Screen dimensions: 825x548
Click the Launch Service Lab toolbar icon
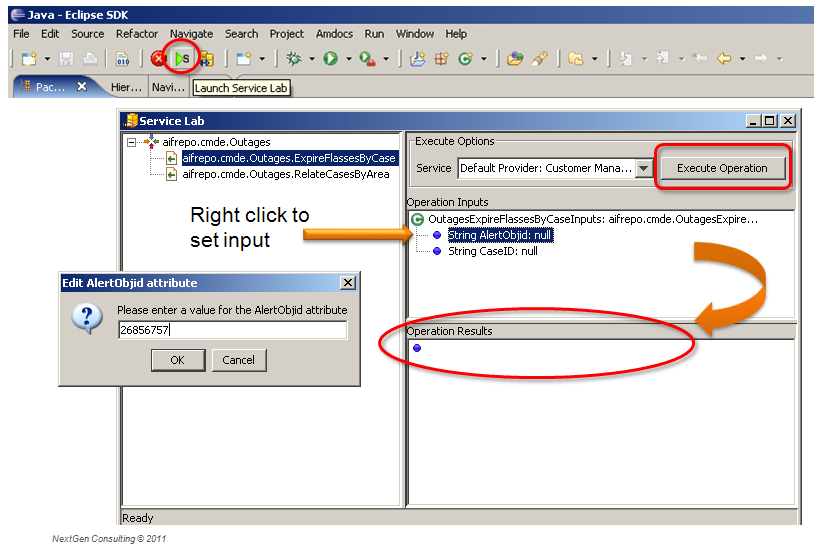click(182, 59)
